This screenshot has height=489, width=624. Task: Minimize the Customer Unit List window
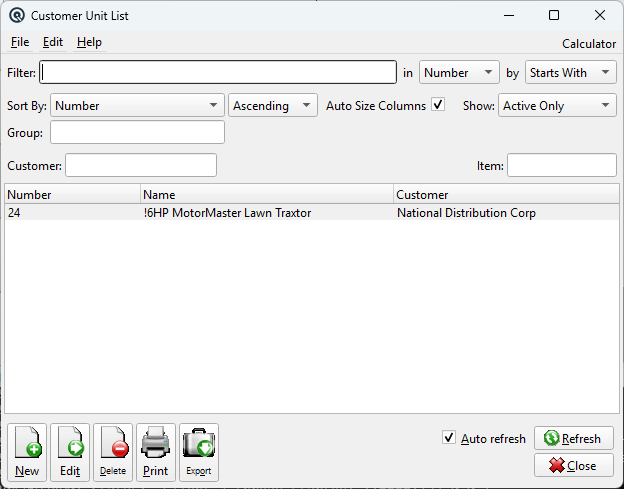click(509, 16)
